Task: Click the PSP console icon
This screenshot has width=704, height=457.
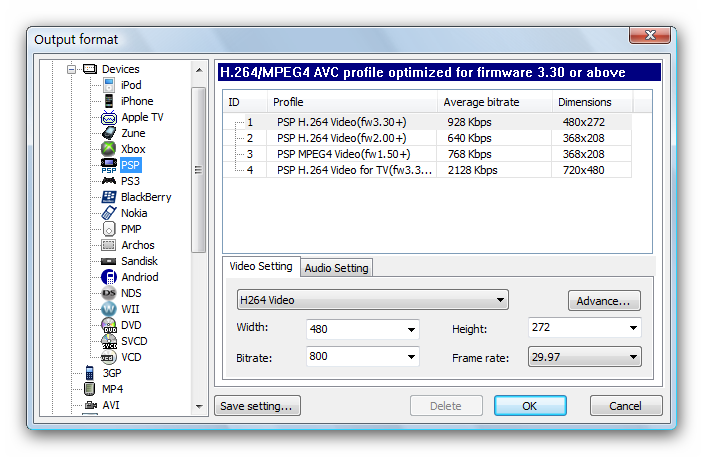Action: [x=109, y=165]
